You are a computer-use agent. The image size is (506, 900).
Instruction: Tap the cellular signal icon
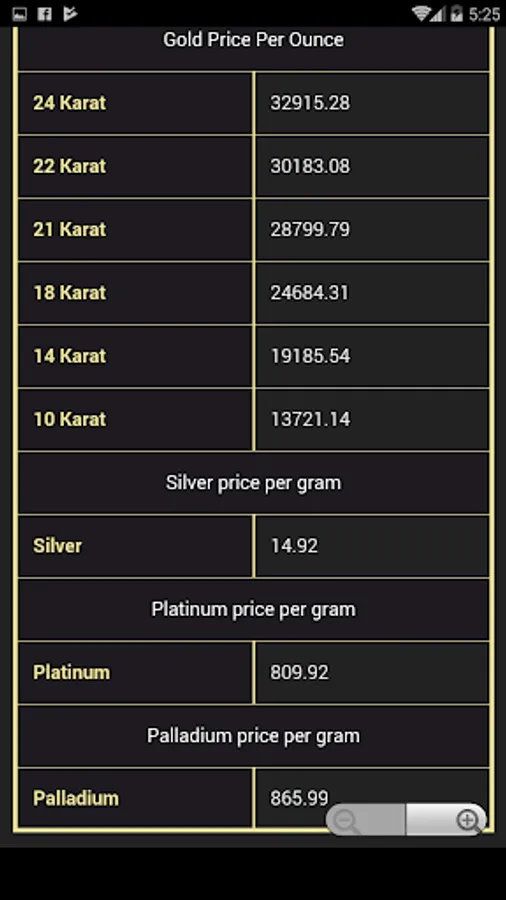click(438, 14)
